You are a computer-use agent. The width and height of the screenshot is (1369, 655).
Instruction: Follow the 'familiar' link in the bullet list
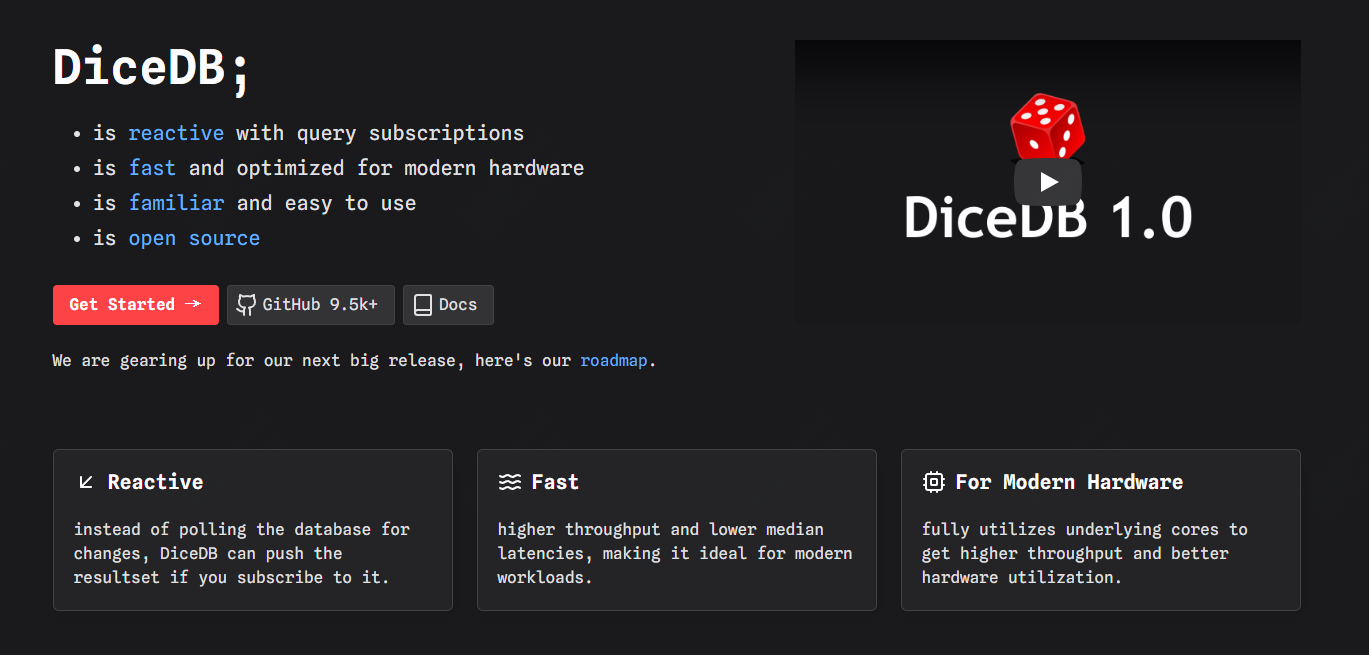(176, 203)
